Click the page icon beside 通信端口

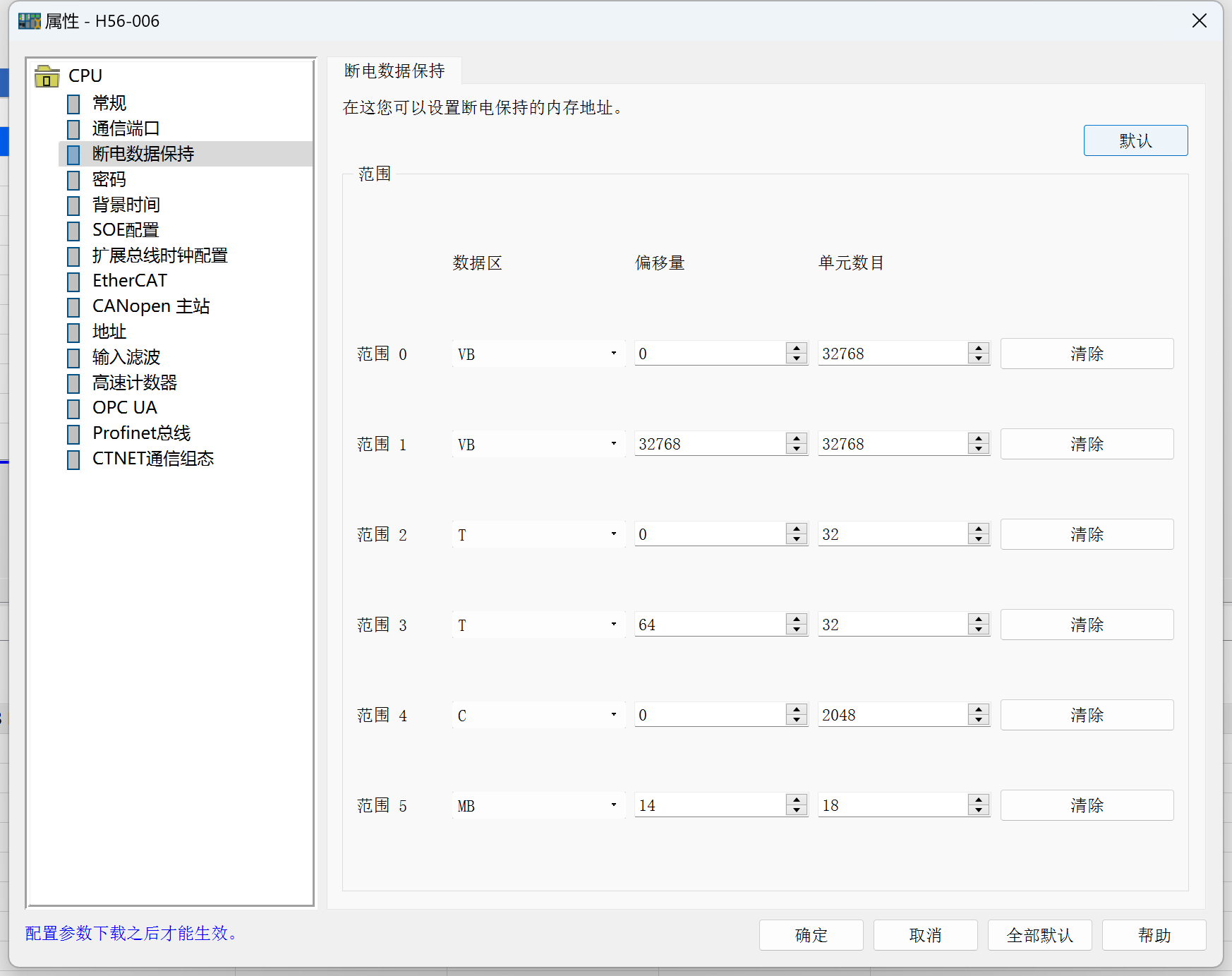73,129
